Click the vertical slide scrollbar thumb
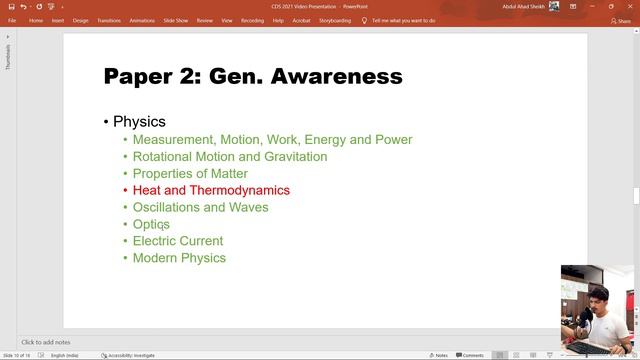 pyautogui.click(x=636, y=196)
